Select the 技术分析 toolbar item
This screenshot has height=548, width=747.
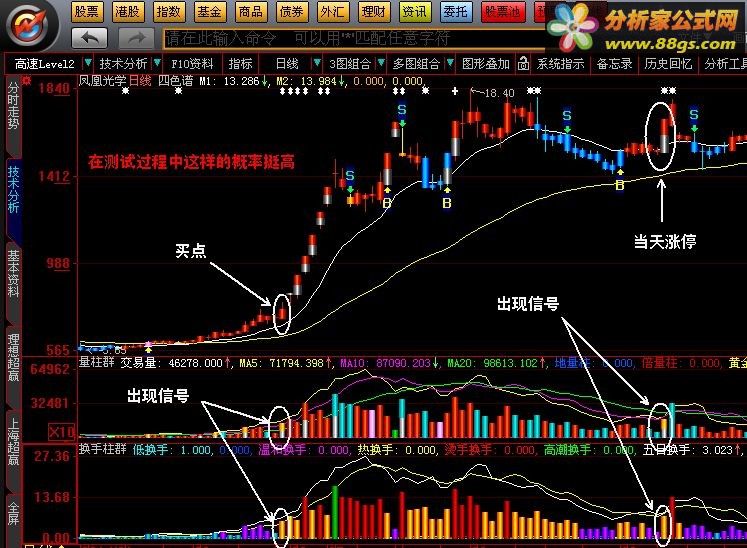click(x=123, y=64)
